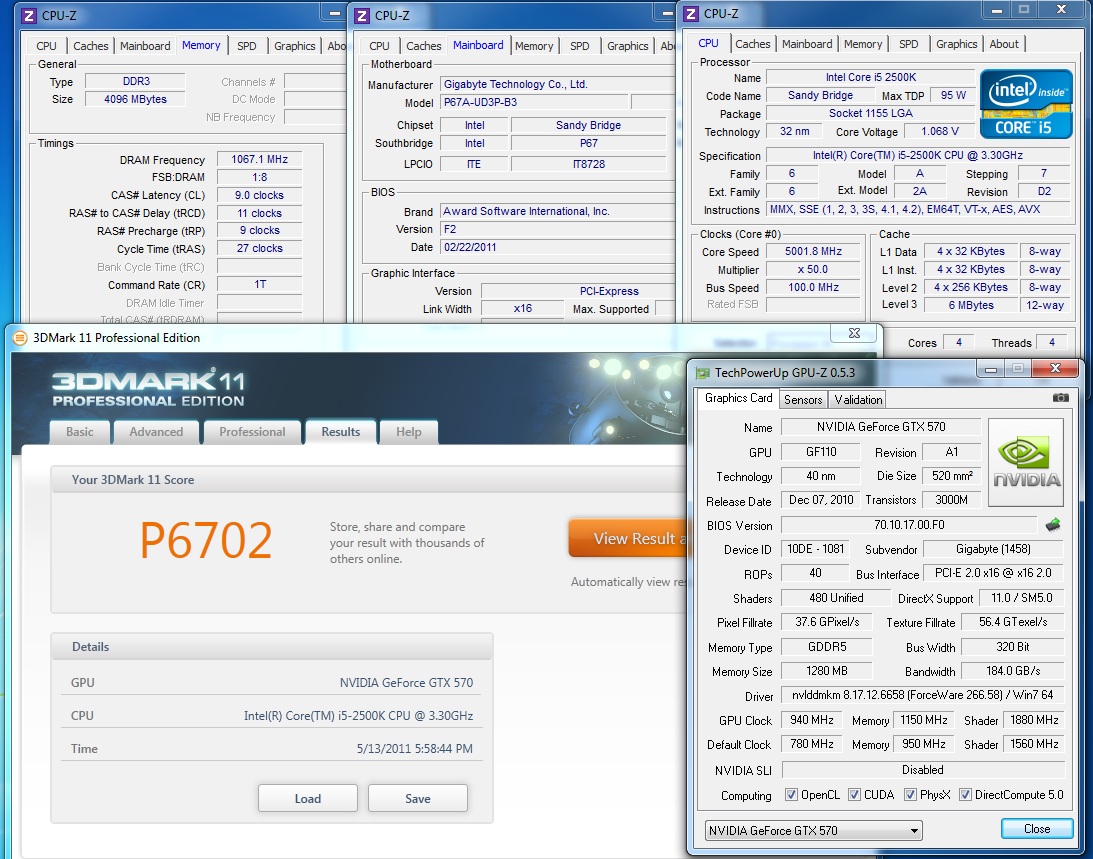Click the BIOS Version field 70.10.17.00.F0
Screen dimensions: 1093x859
click(x=909, y=525)
